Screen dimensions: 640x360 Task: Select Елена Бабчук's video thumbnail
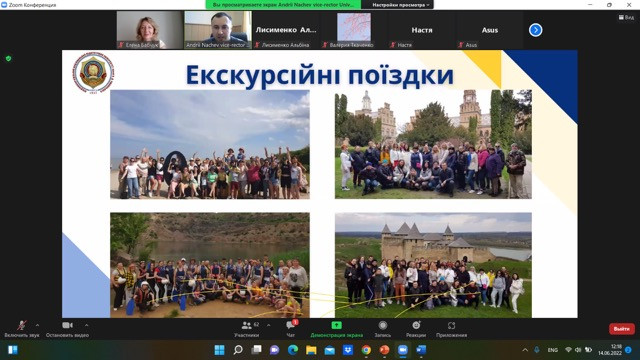coord(150,30)
